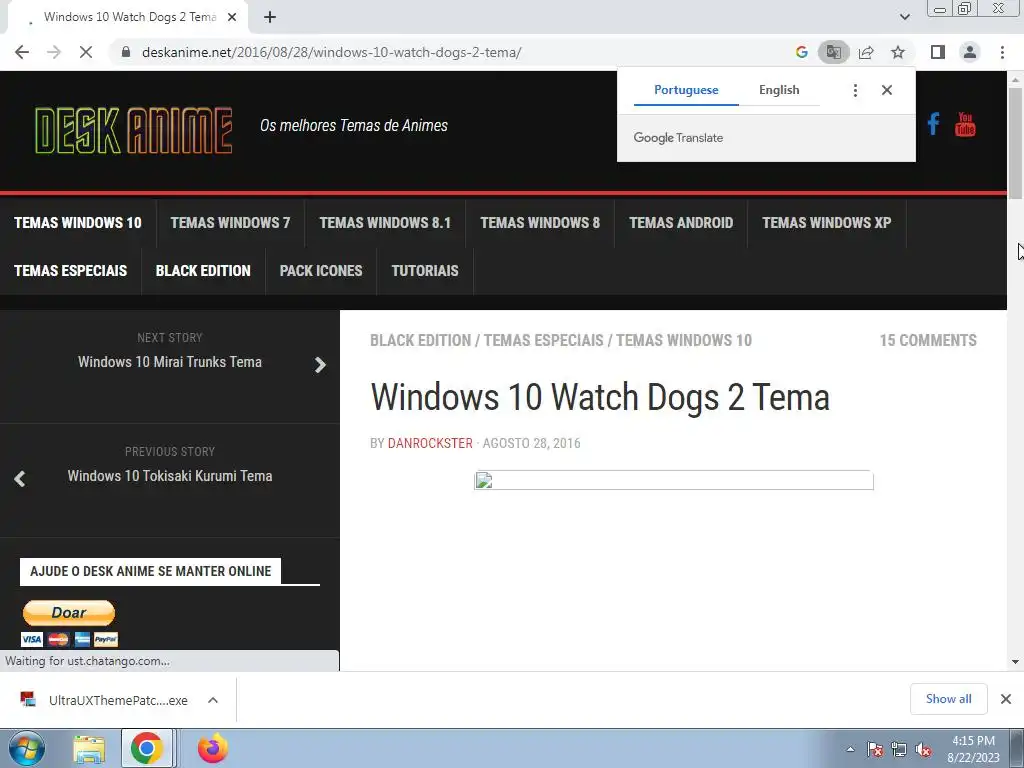The width and height of the screenshot is (1024, 768).
Task: Click the Chrome taskbar icon
Action: click(147, 748)
